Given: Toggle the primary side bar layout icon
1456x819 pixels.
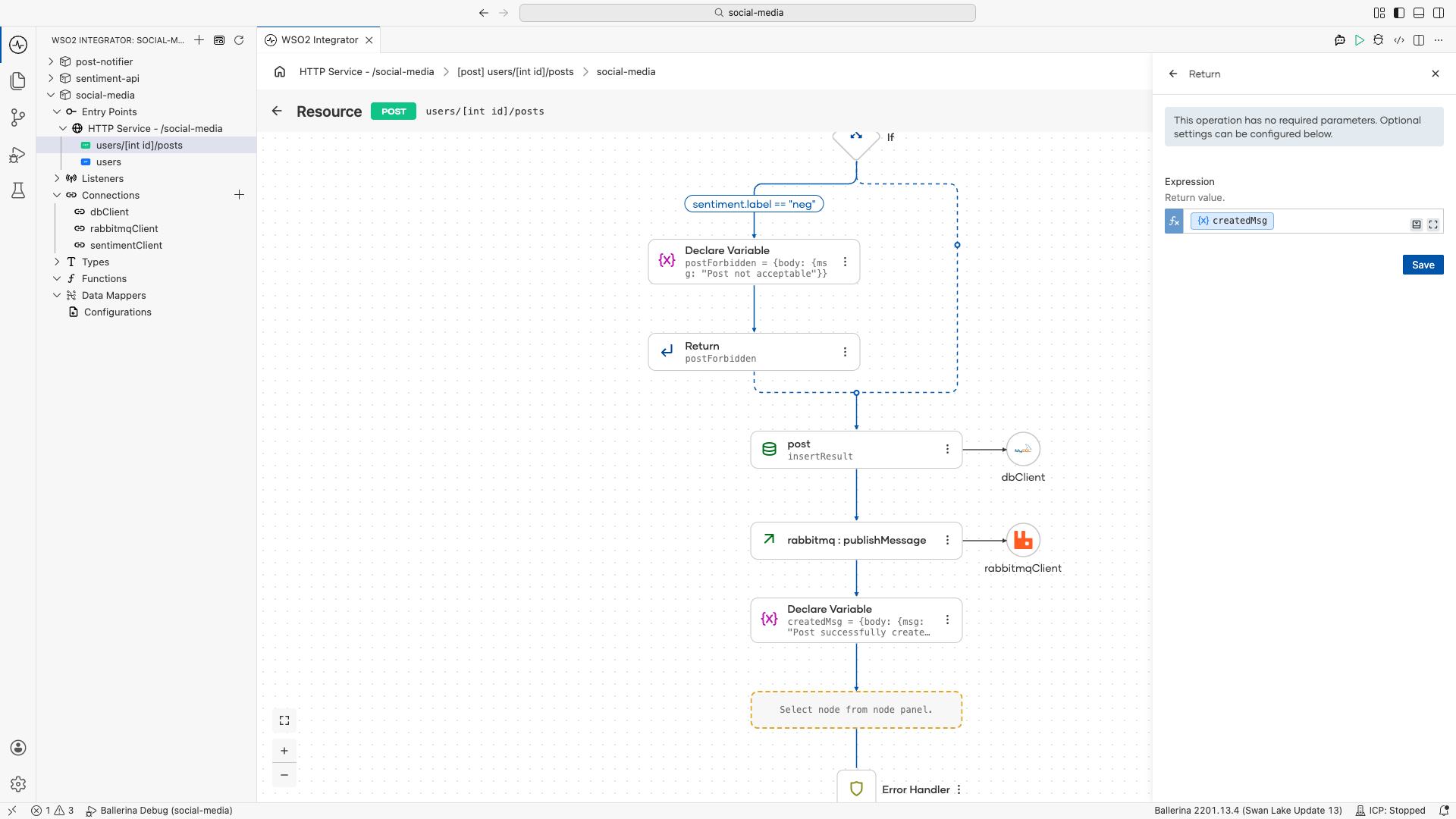Looking at the screenshot, I should pyautogui.click(x=1399, y=13).
